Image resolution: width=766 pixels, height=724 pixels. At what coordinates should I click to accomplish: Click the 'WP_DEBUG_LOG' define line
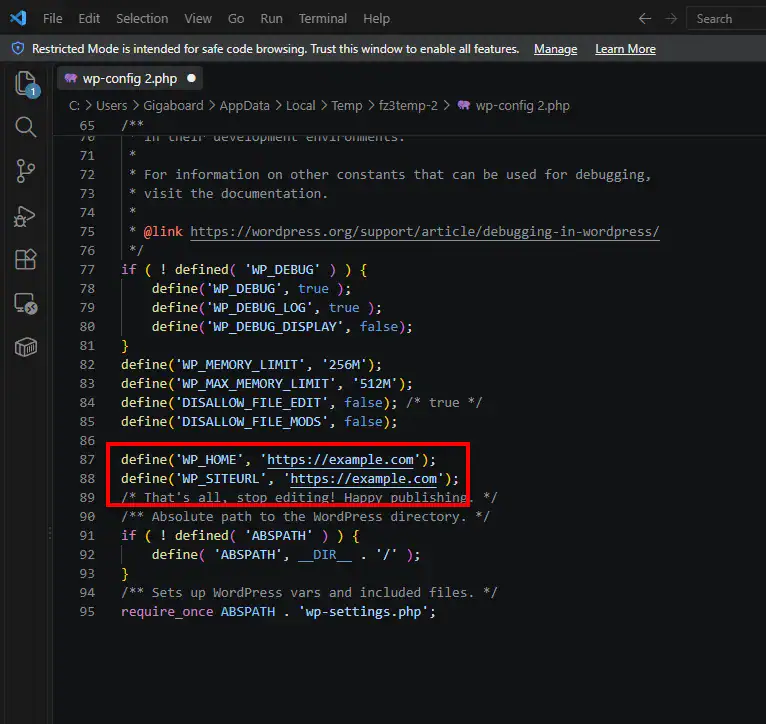pos(266,308)
